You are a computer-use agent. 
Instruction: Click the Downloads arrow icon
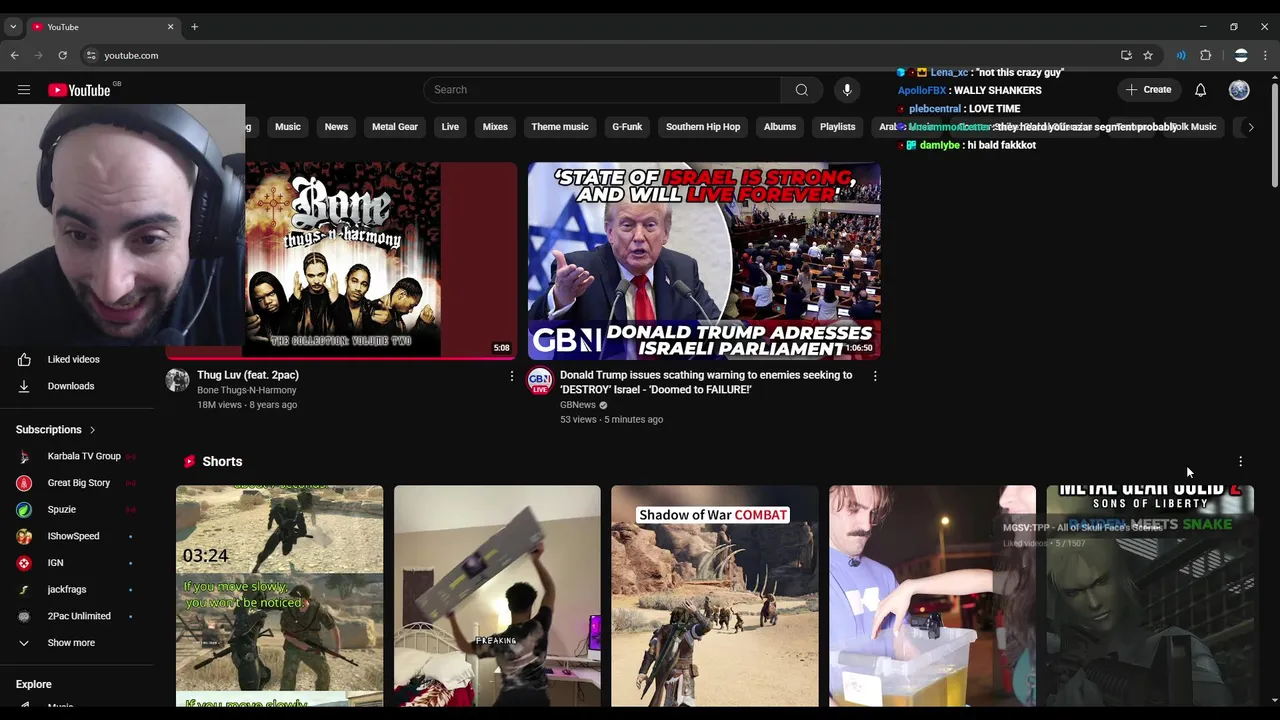[24, 386]
